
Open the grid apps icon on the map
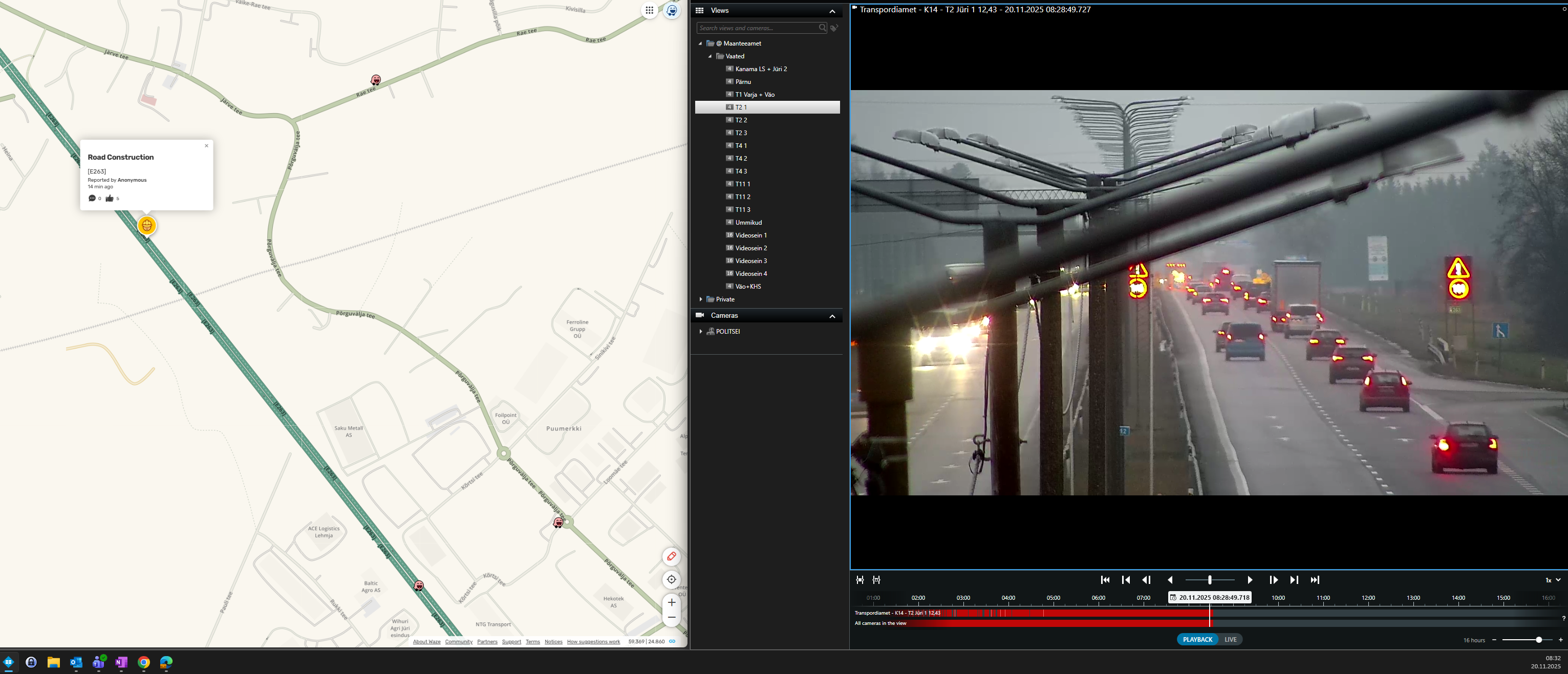(x=650, y=10)
